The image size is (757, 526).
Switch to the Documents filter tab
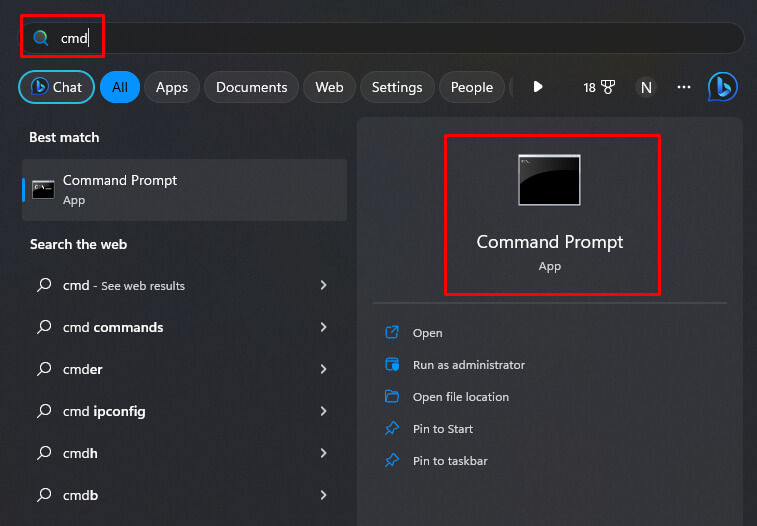click(x=252, y=87)
